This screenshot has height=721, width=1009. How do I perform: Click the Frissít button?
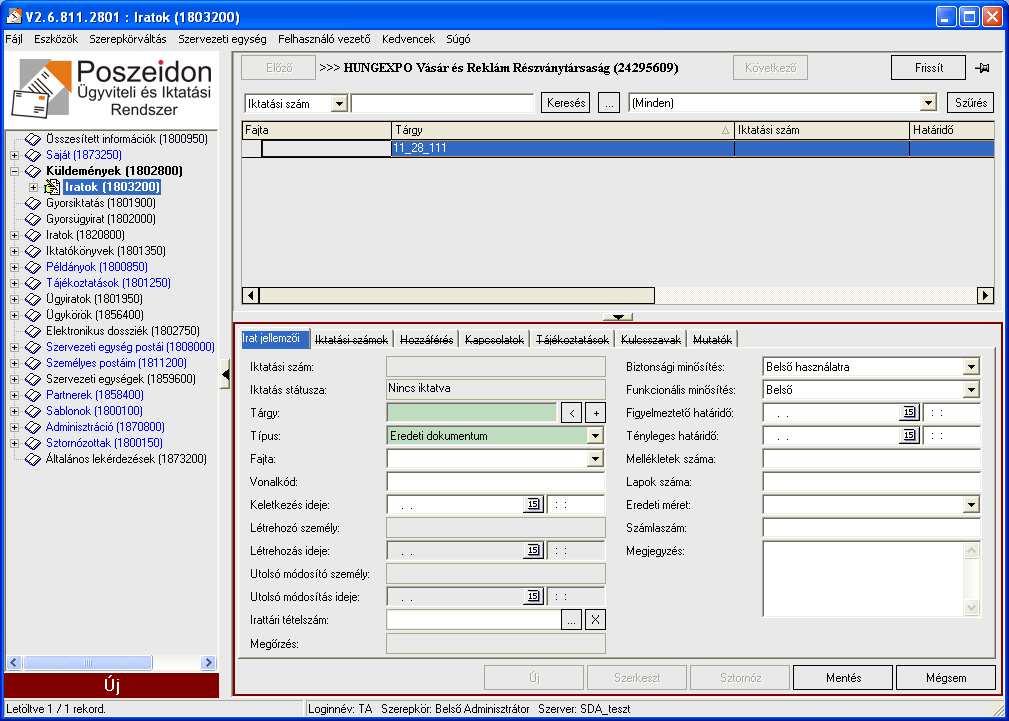click(929, 68)
